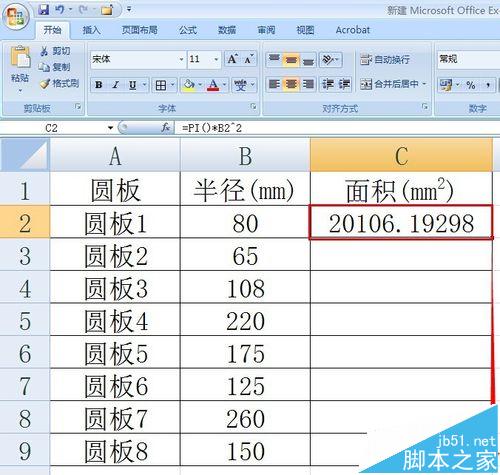Select cell containing radius 220

coord(245,320)
